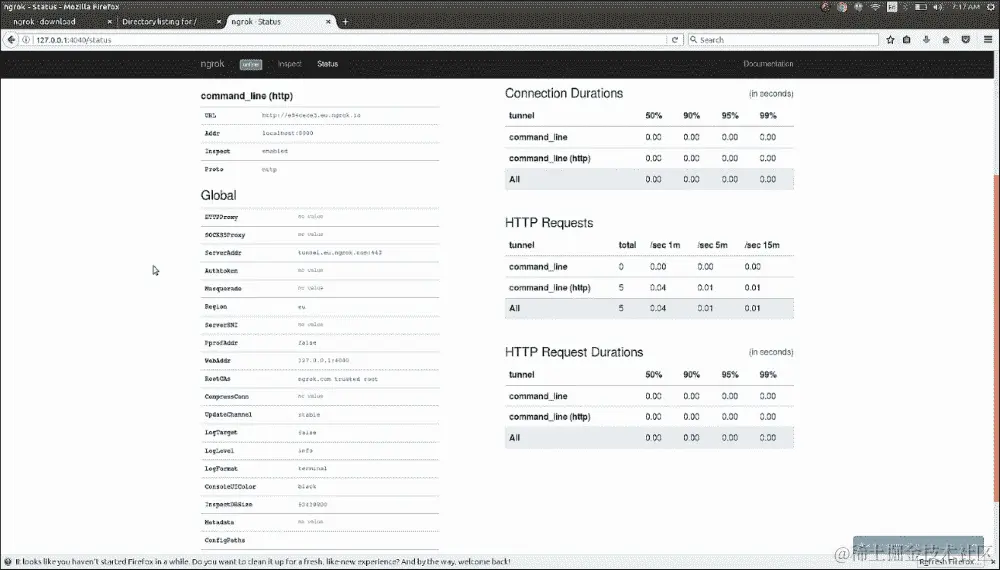This screenshot has height=570, width=1000.
Task: Bookmark this page with the star icon
Action: point(890,40)
